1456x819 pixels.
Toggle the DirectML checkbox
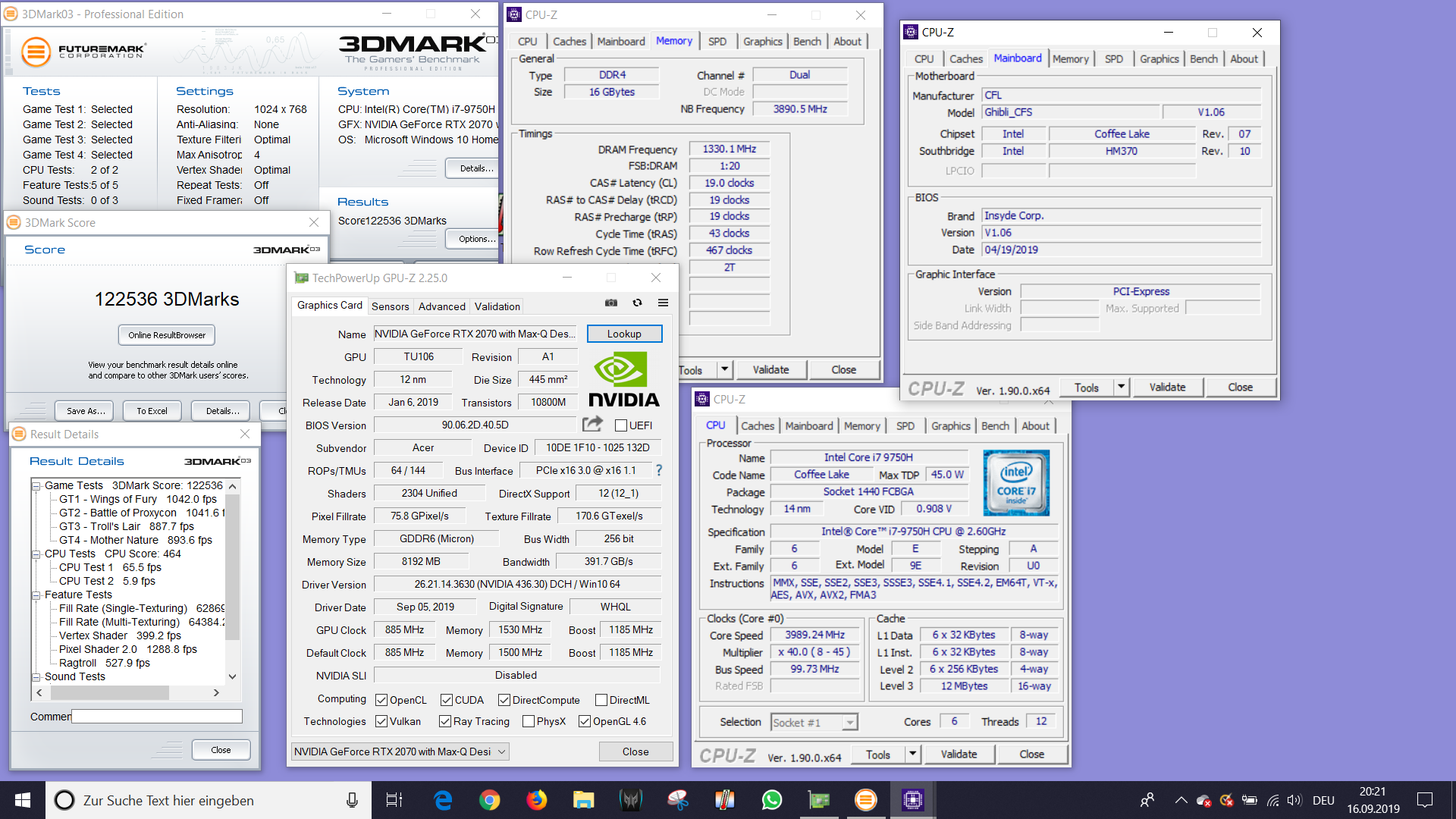(601, 700)
